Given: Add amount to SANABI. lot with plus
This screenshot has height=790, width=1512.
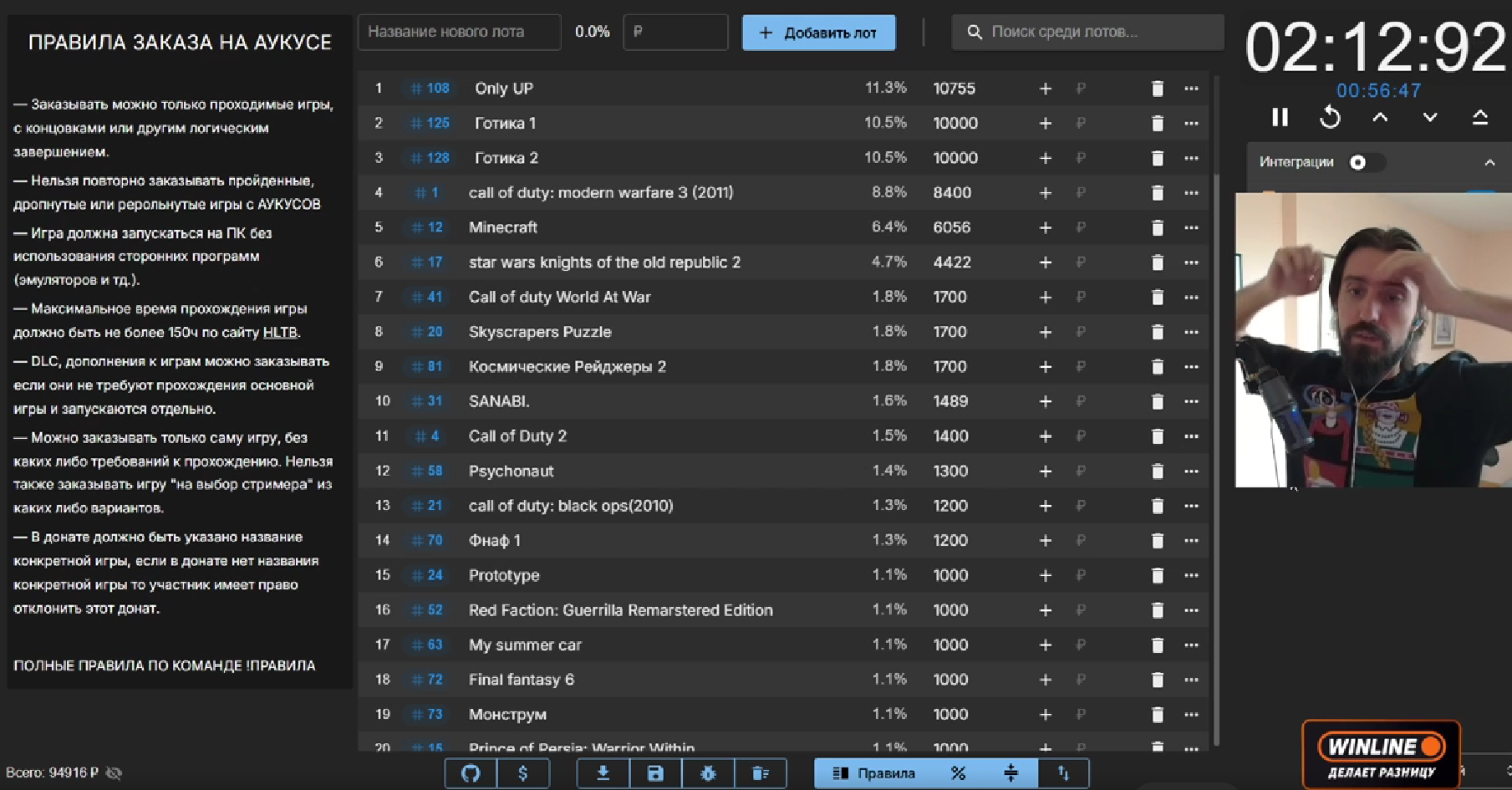Looking at the screenshot, I should [1045, 401].
